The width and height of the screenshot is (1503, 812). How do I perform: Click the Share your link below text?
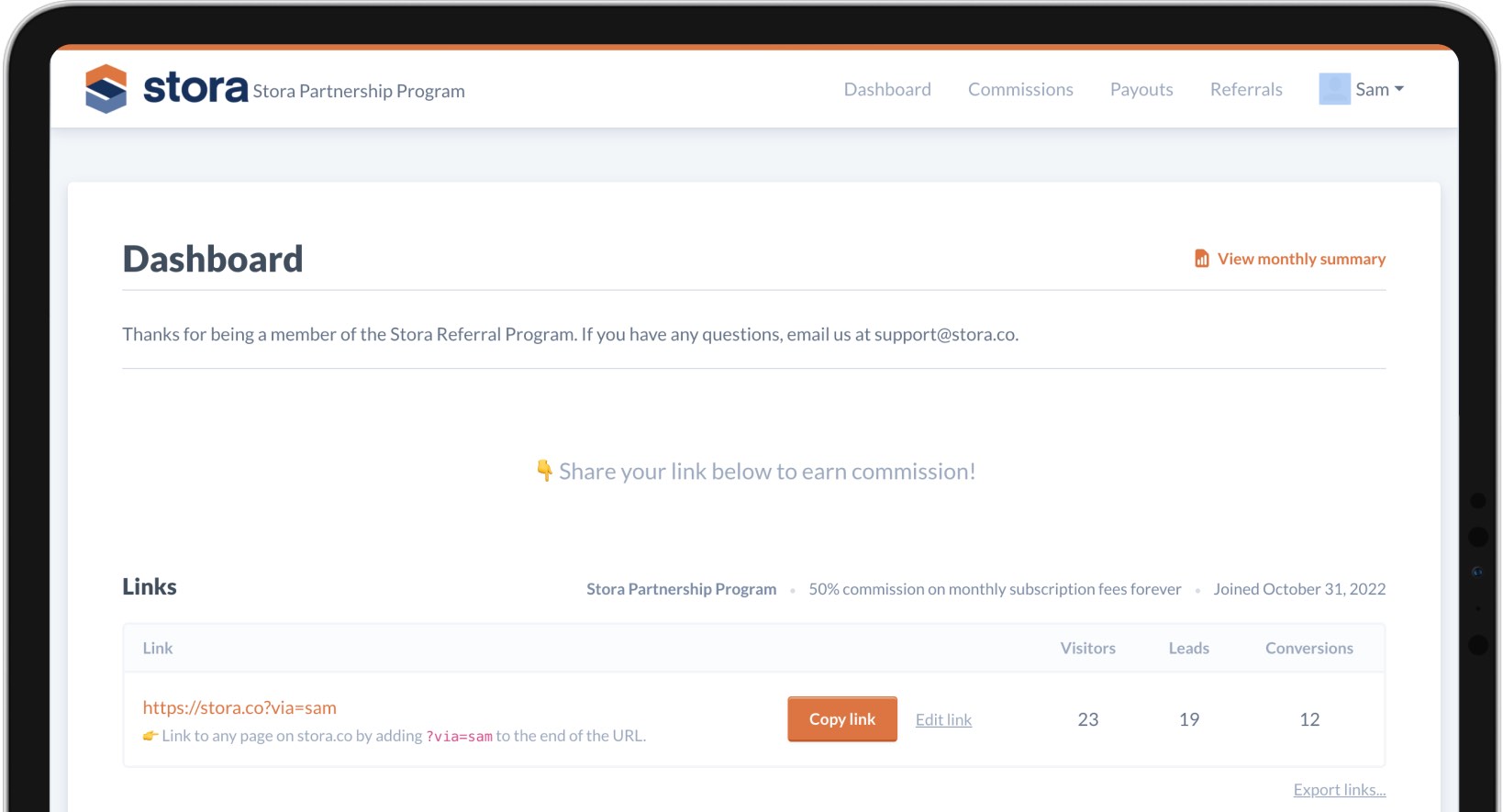point(767,472)
